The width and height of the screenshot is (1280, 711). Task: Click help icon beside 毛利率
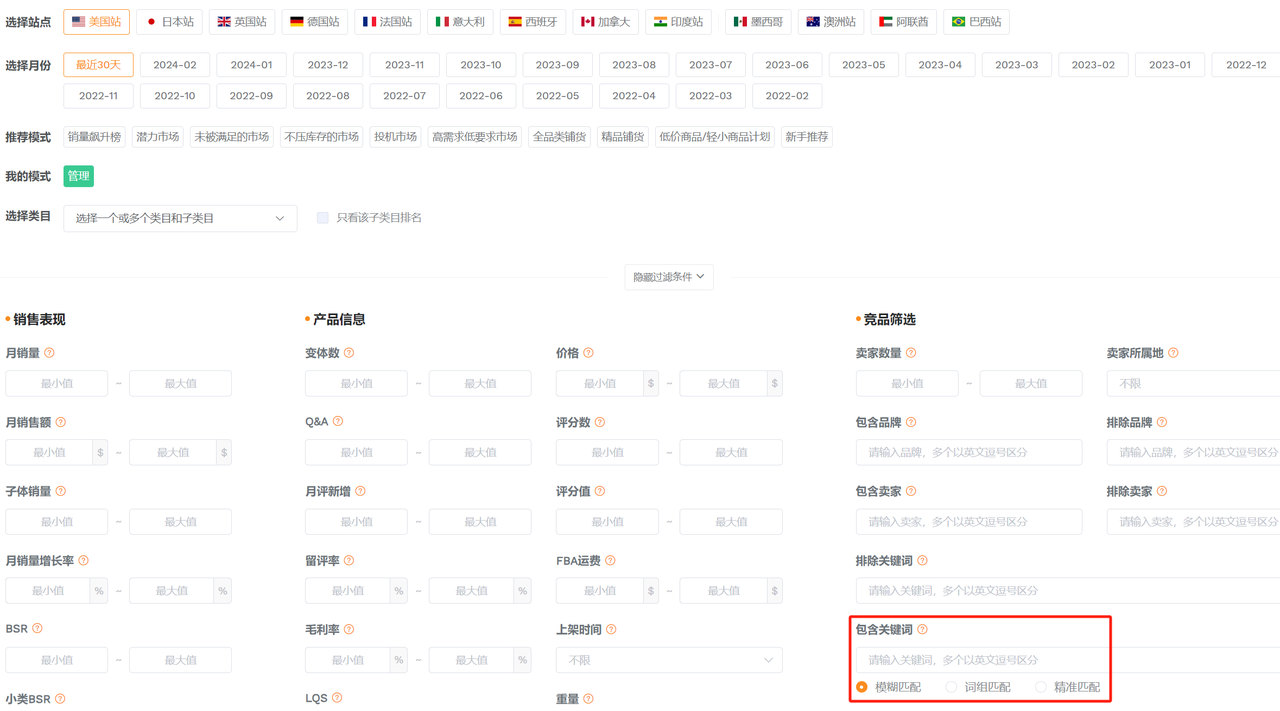tap(349, 630)
